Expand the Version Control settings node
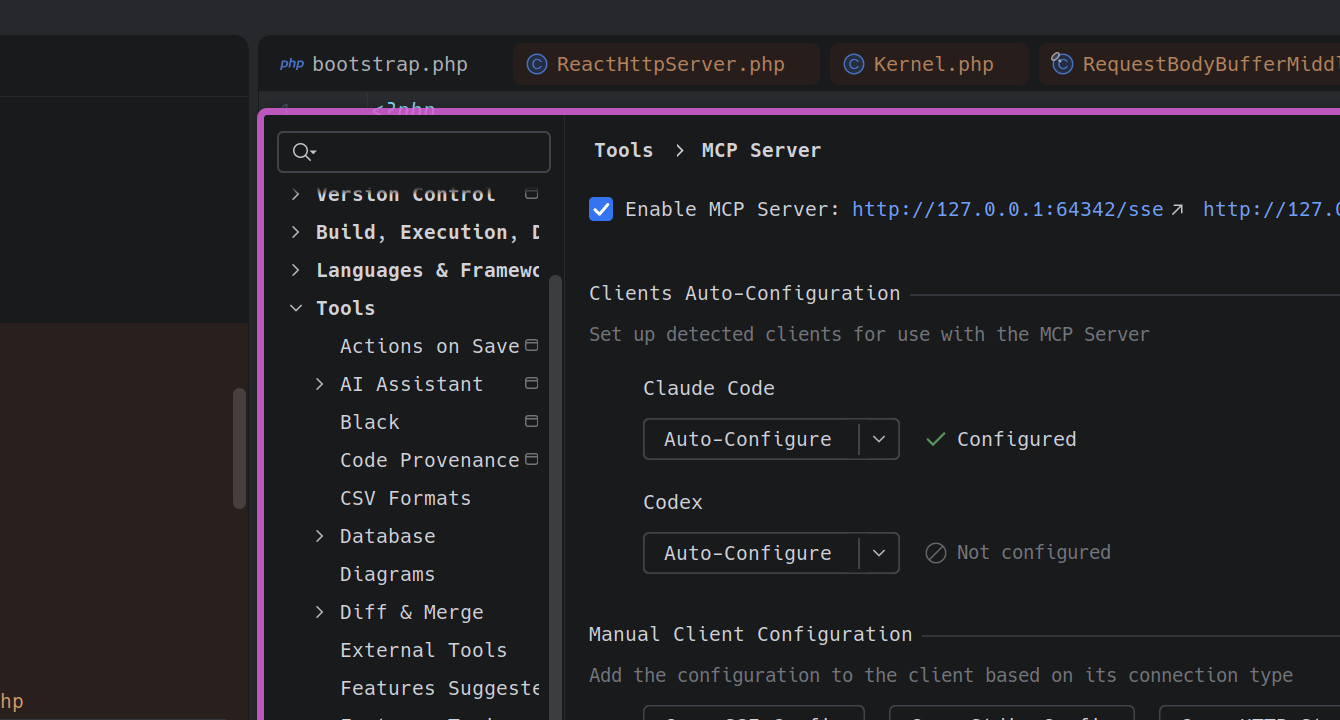Image resolution: width=1340 pixels, height=720 pixels. (296, 194)
